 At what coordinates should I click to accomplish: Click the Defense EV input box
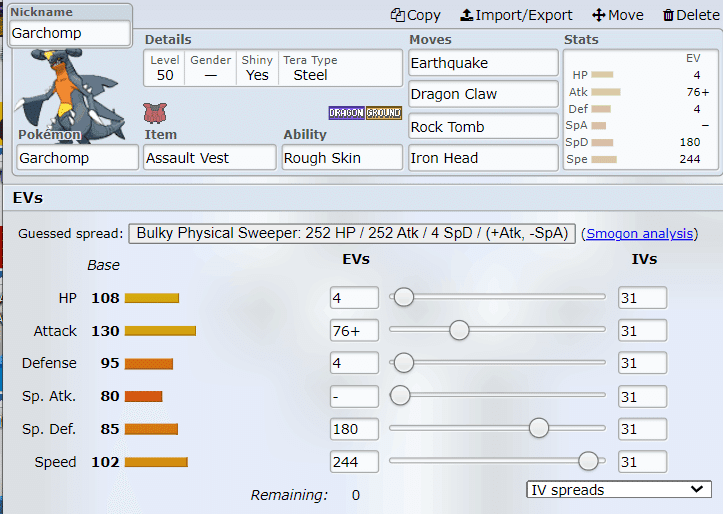click(x=354, y=363)
